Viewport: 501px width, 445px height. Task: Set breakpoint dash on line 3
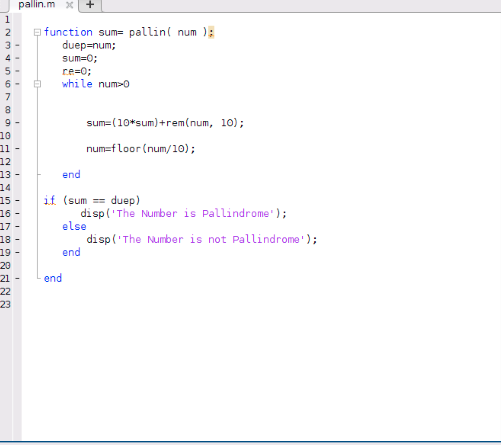17,45
